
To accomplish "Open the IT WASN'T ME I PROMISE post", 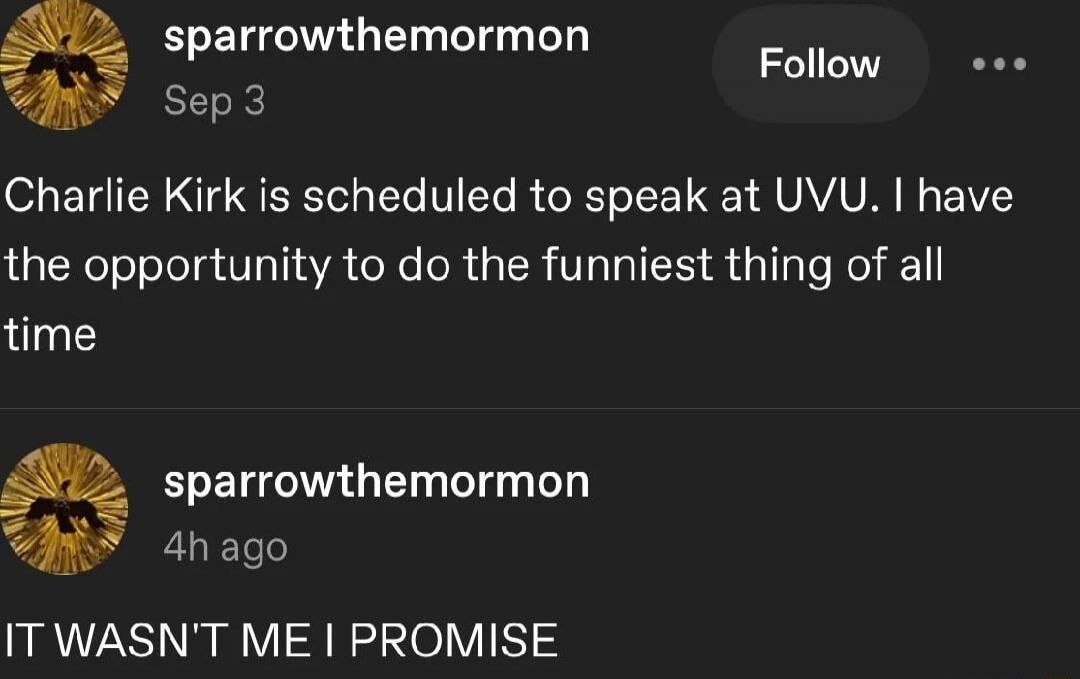I will [281, 640].
